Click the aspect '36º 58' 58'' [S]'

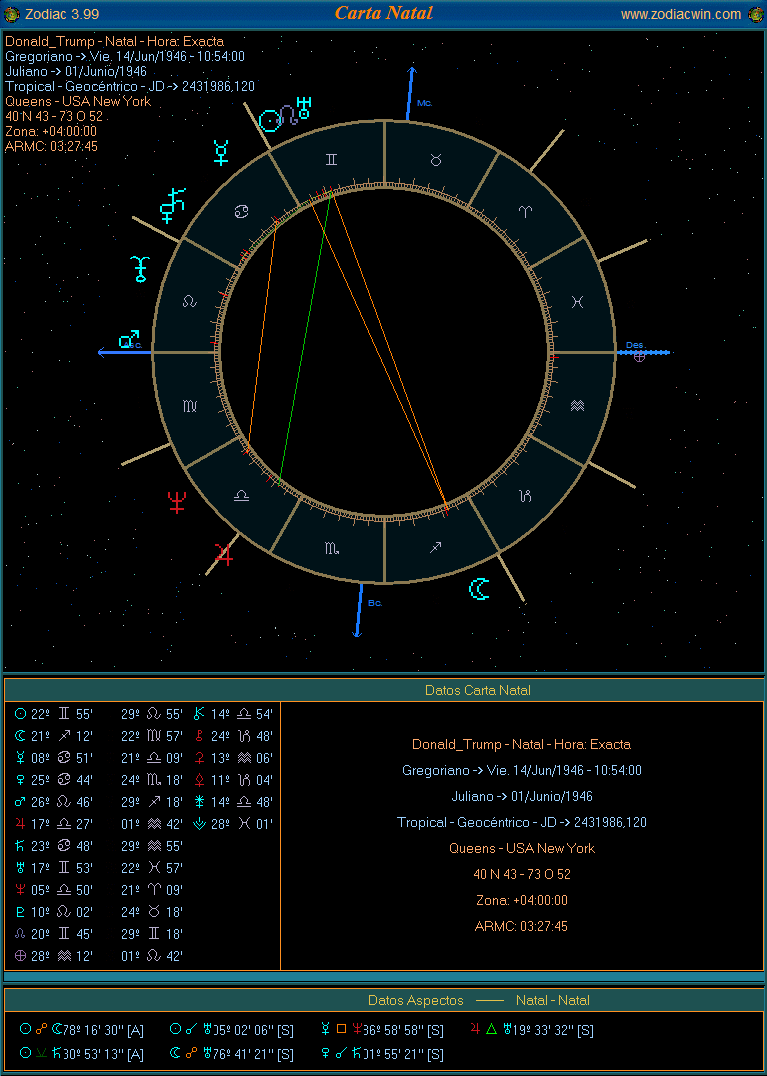click(x=382, y=1029)
